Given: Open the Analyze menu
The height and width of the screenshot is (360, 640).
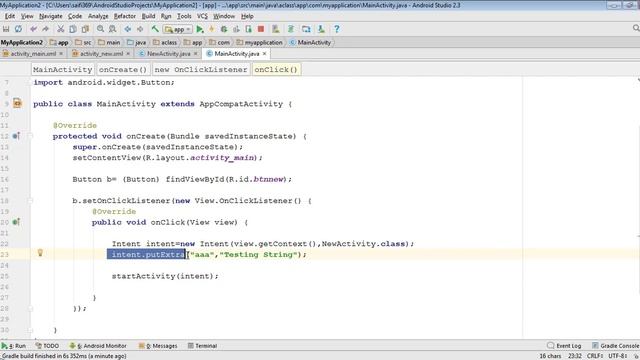Looking at the screenshot, I should pos(98,16).
